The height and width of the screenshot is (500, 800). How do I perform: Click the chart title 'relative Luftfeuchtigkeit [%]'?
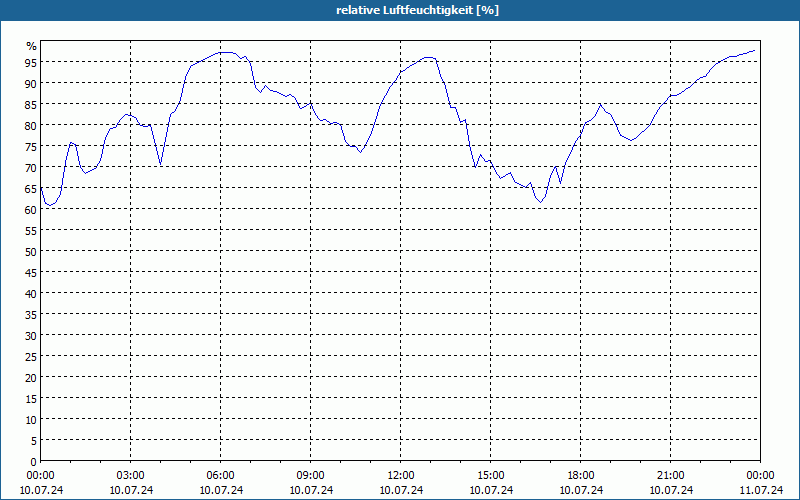417,10
